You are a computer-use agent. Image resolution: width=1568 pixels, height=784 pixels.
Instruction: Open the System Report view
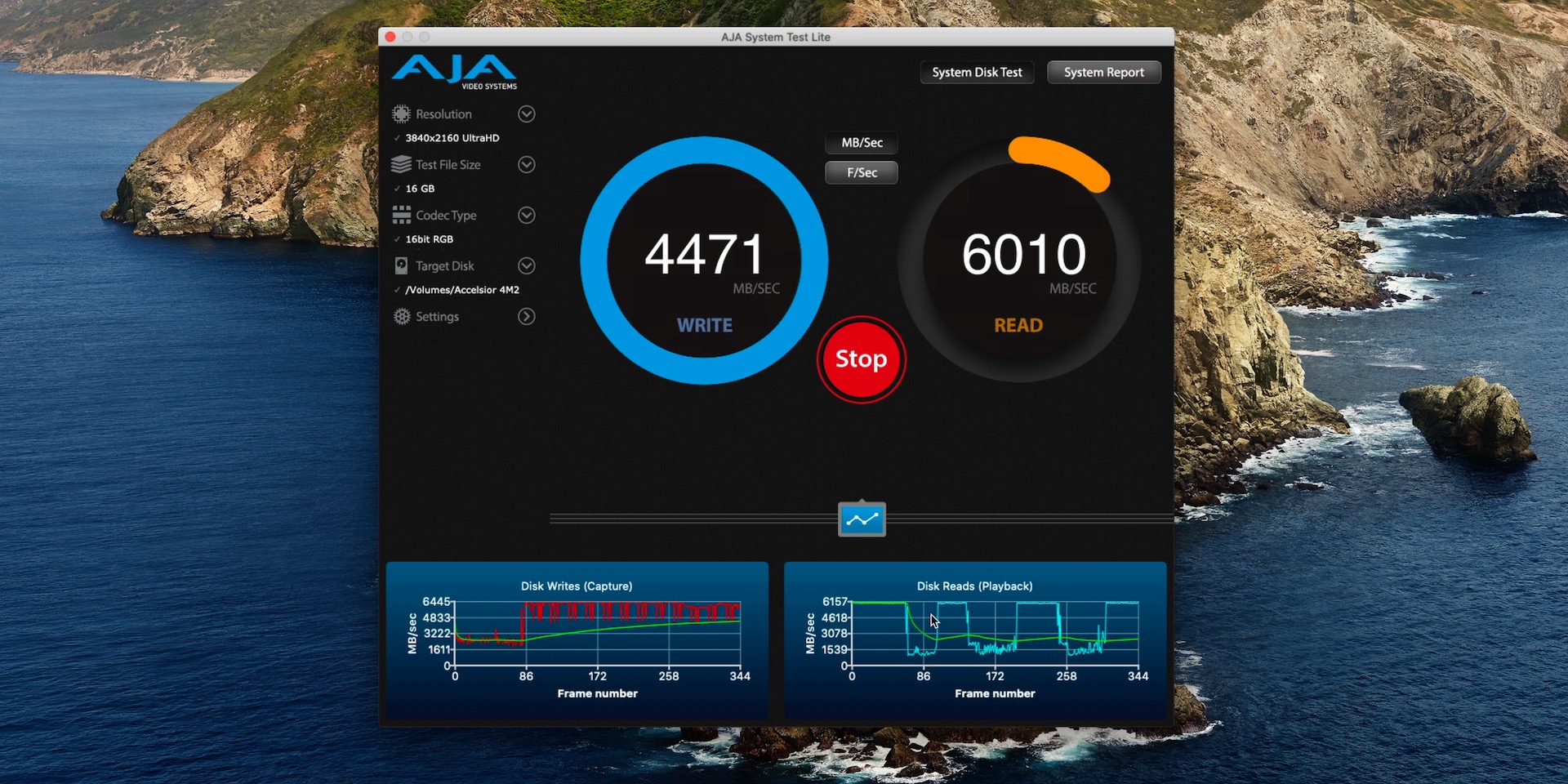[x=1103, y=72]
